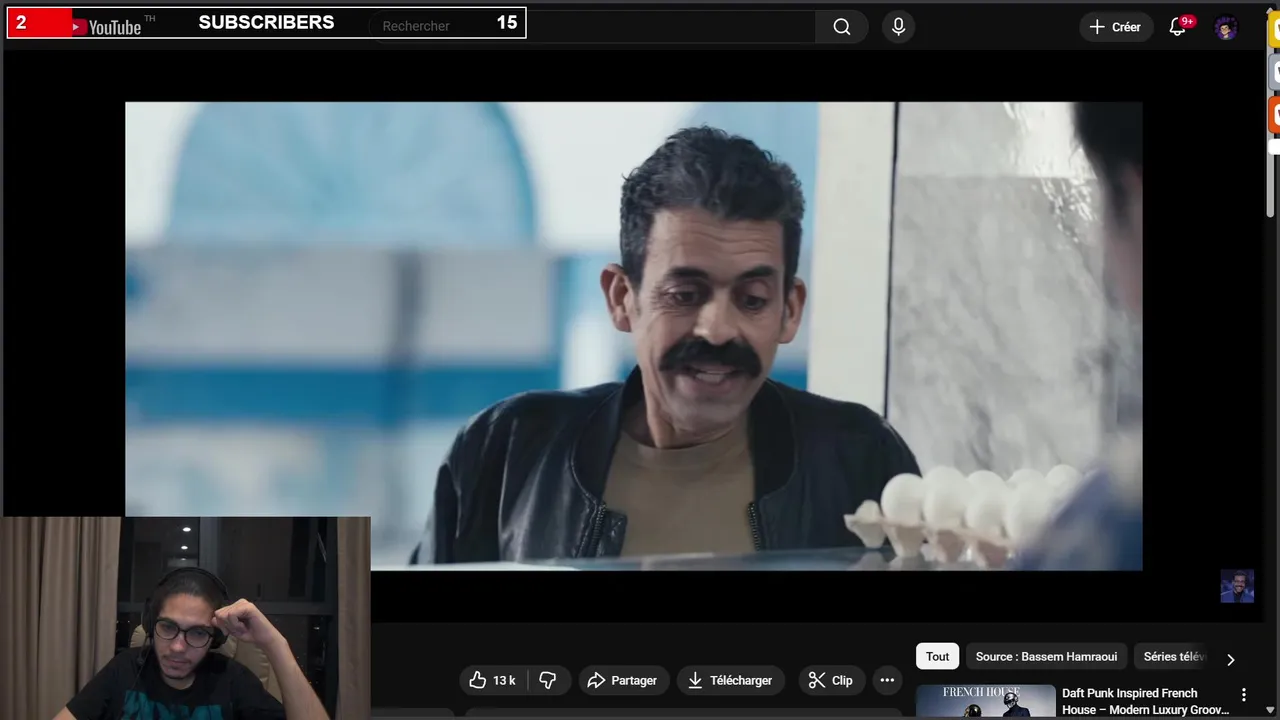Like the video with 13 k
The image size is (1280, 720).
pos(493,680)
